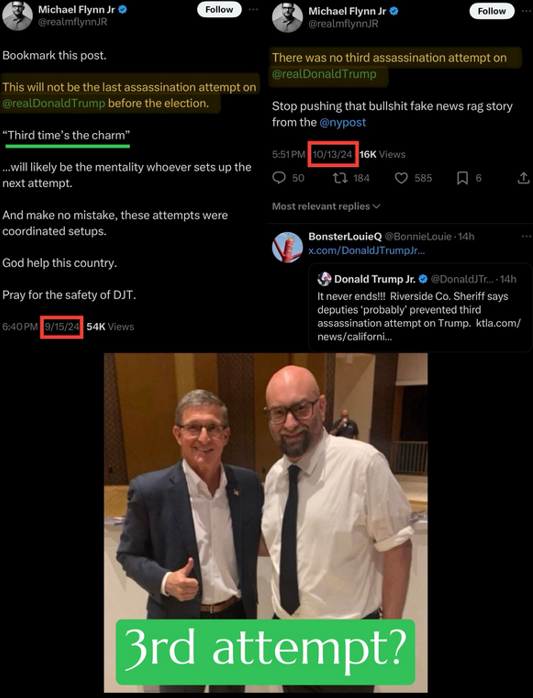This screenshot has width=533, height=698.
Task: Open BonsterLouieQ's profile avatar
Action: tap(287, 247)
